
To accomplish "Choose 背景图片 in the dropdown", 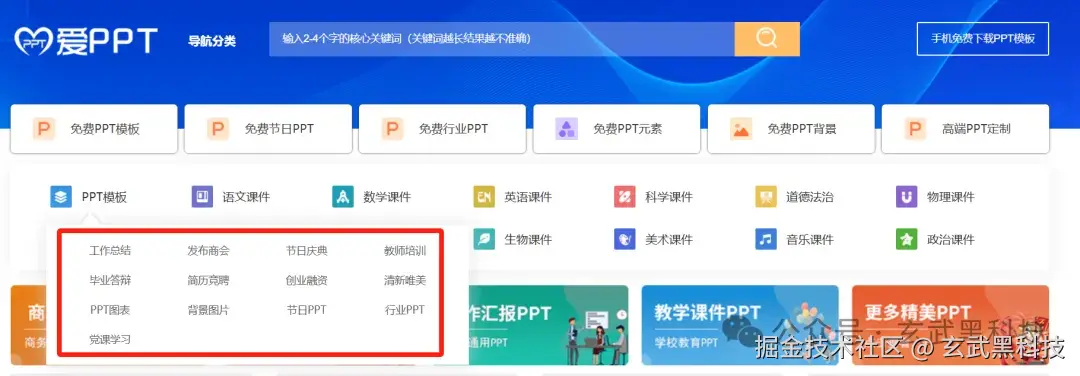I will pyautogui.click(x=209, y=310).
